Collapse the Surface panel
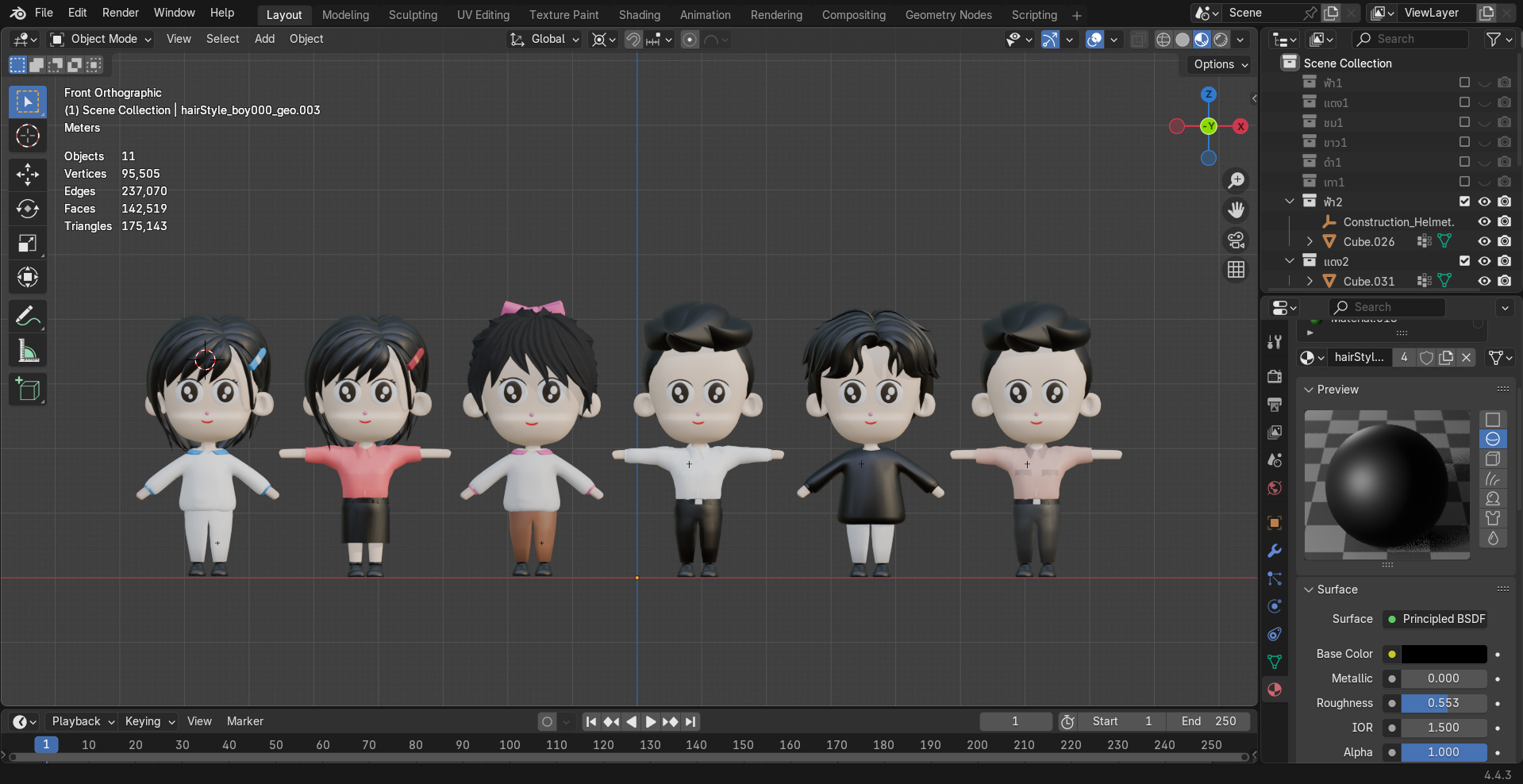The width and height of the screenshot is (1523, 784). click(1309, 590)
